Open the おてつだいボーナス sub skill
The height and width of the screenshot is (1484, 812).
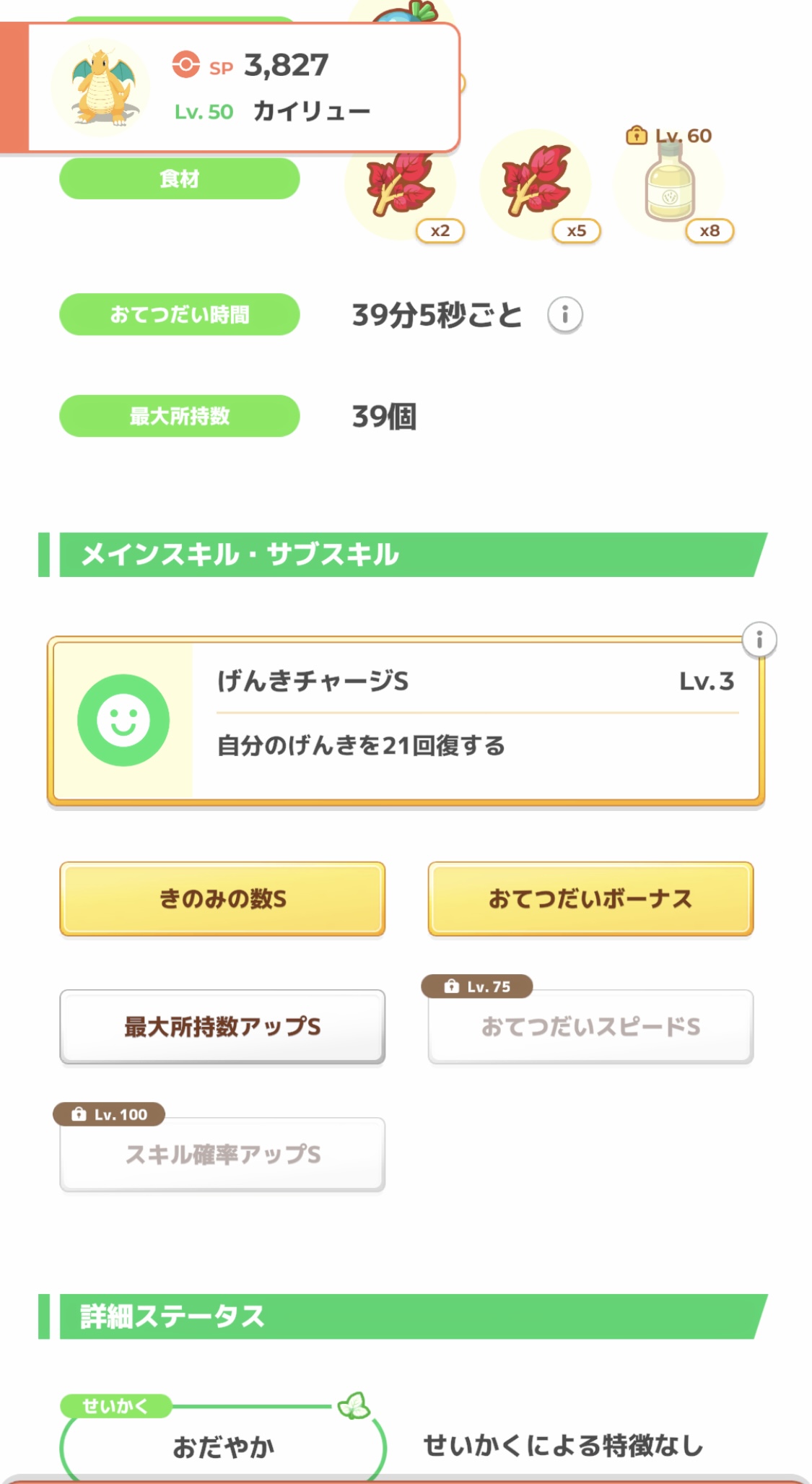coord(590,898)
